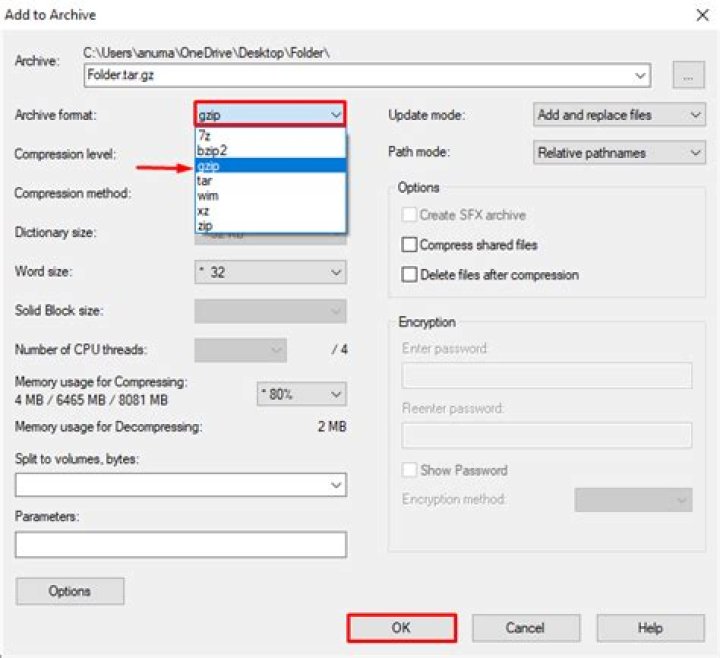Expand the archive name history dropdown

(x=640, y=75)
